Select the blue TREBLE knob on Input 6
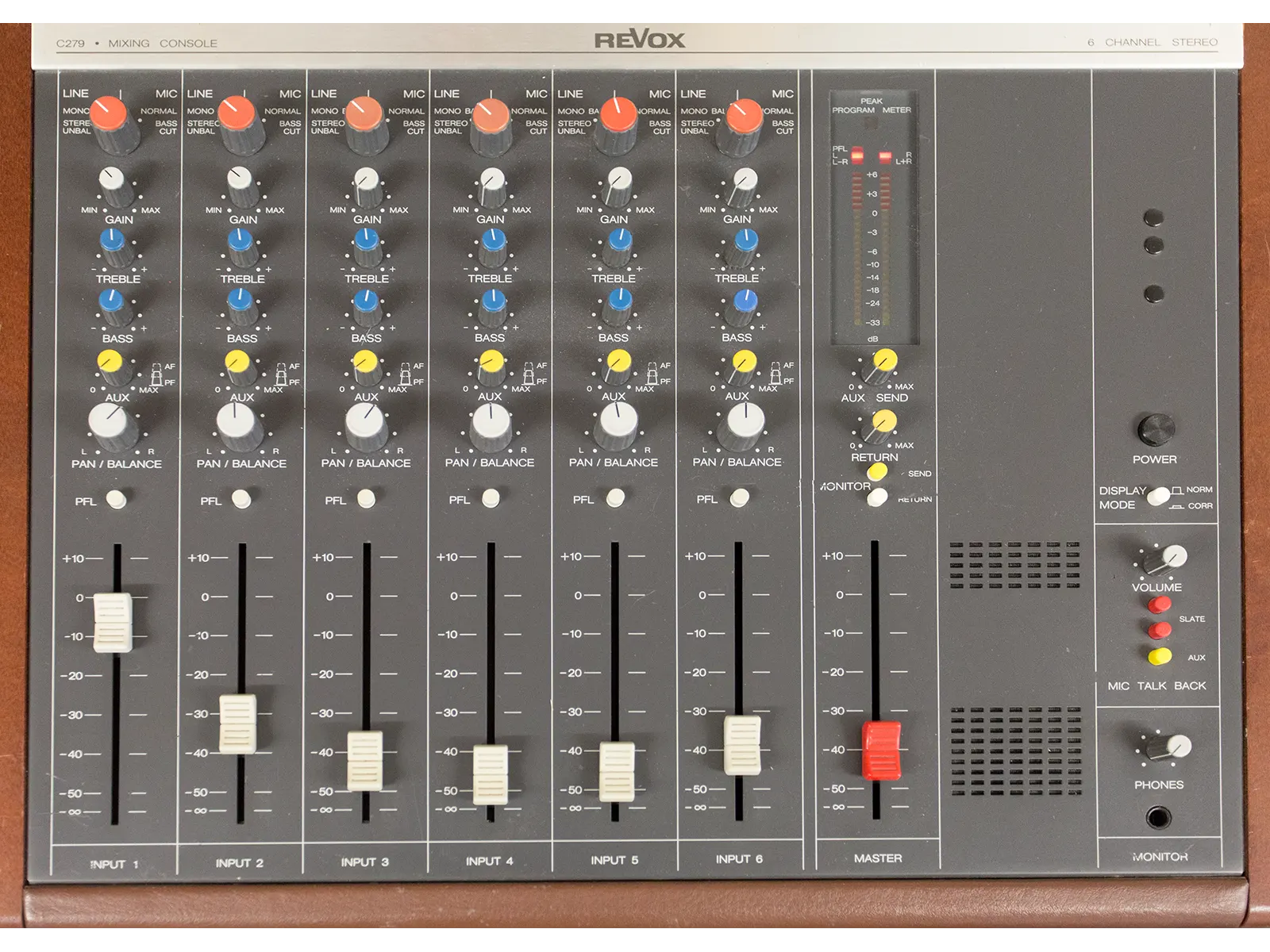 (745, 247)
